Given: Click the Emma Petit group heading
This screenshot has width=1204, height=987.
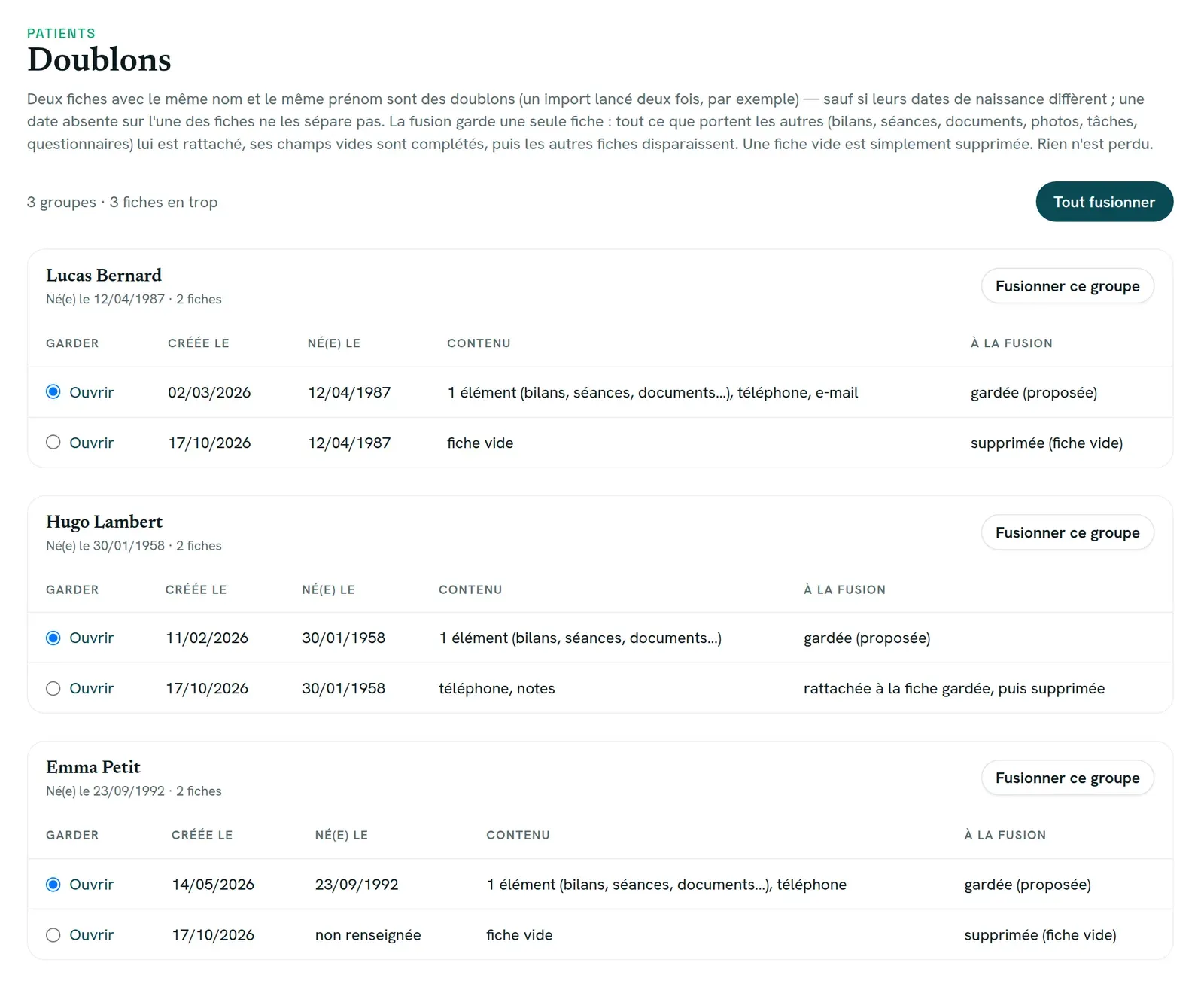Looking at the screenshot, I should 93,767.
